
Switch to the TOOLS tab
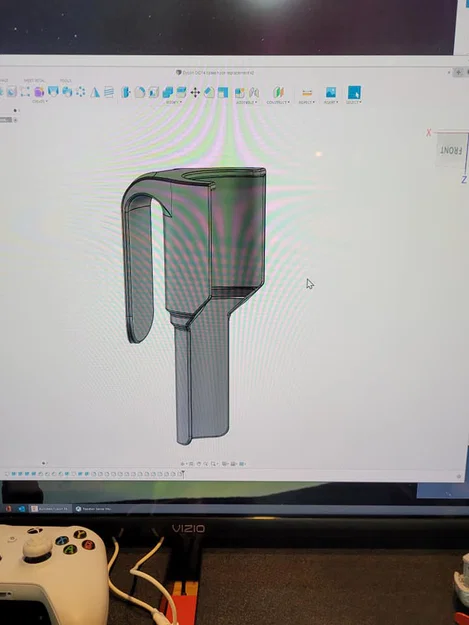(x=65, y=81)
